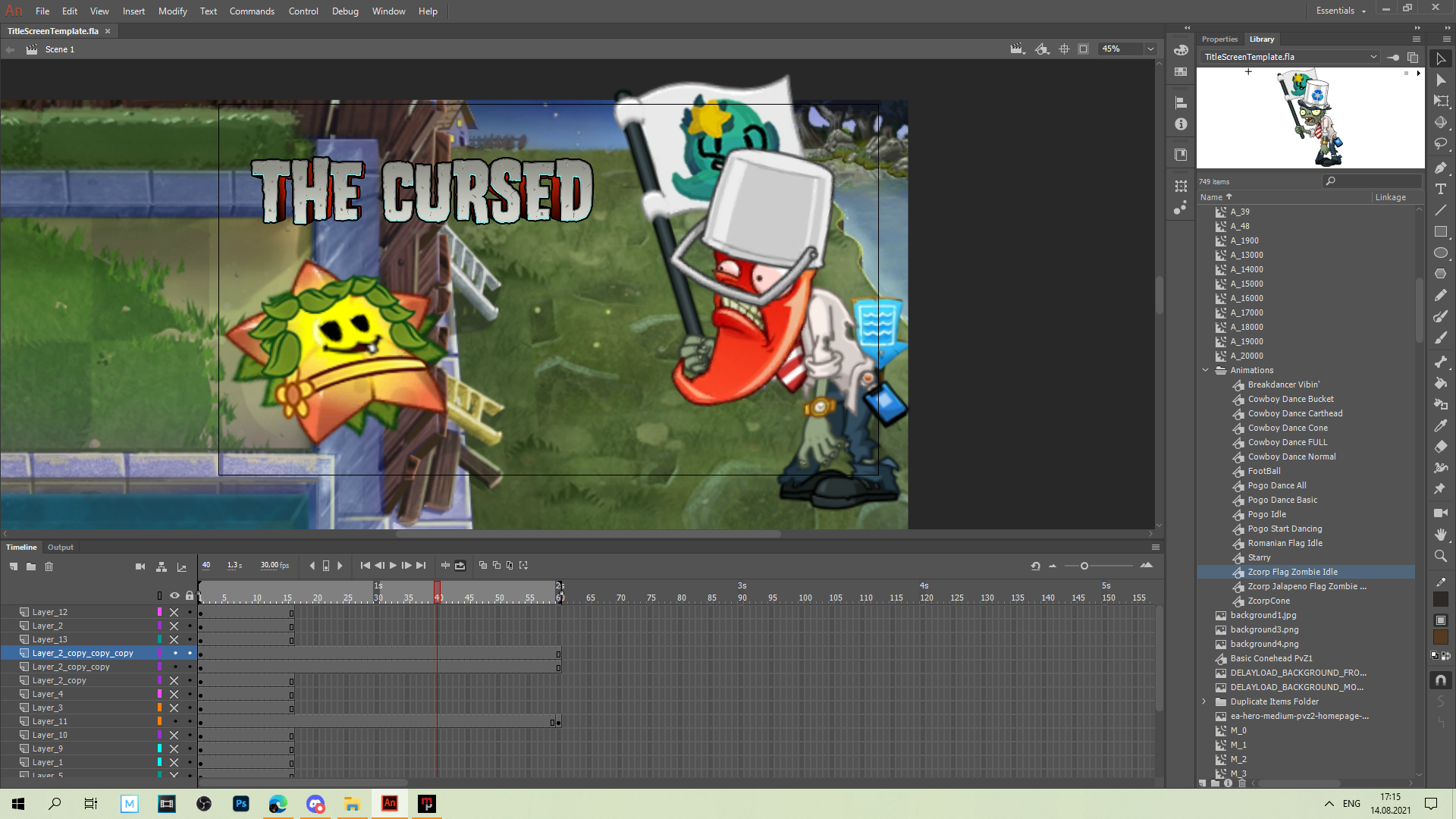Viewport: 1456px width, 819px height.
Task: Lock all layers via padlock header
Action: (x=190, y=595)
